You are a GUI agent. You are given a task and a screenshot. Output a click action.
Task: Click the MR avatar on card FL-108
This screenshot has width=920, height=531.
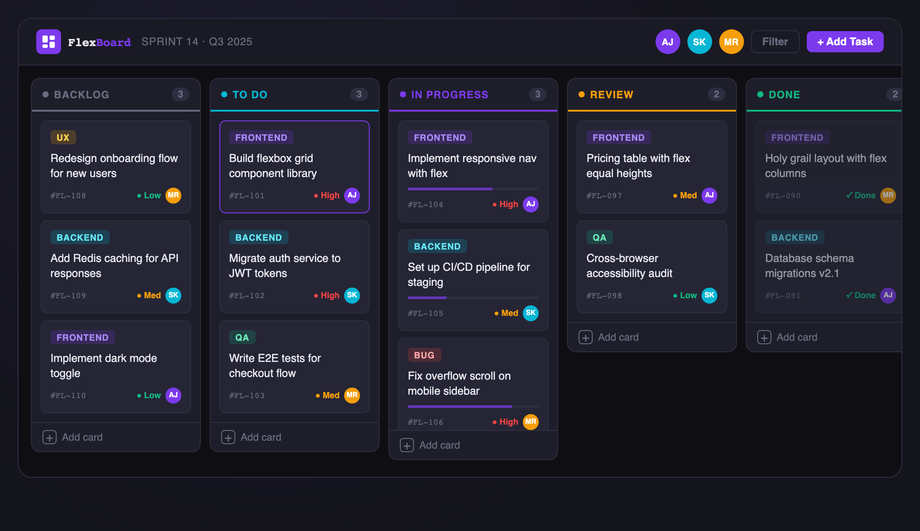(x=173, y=195)
